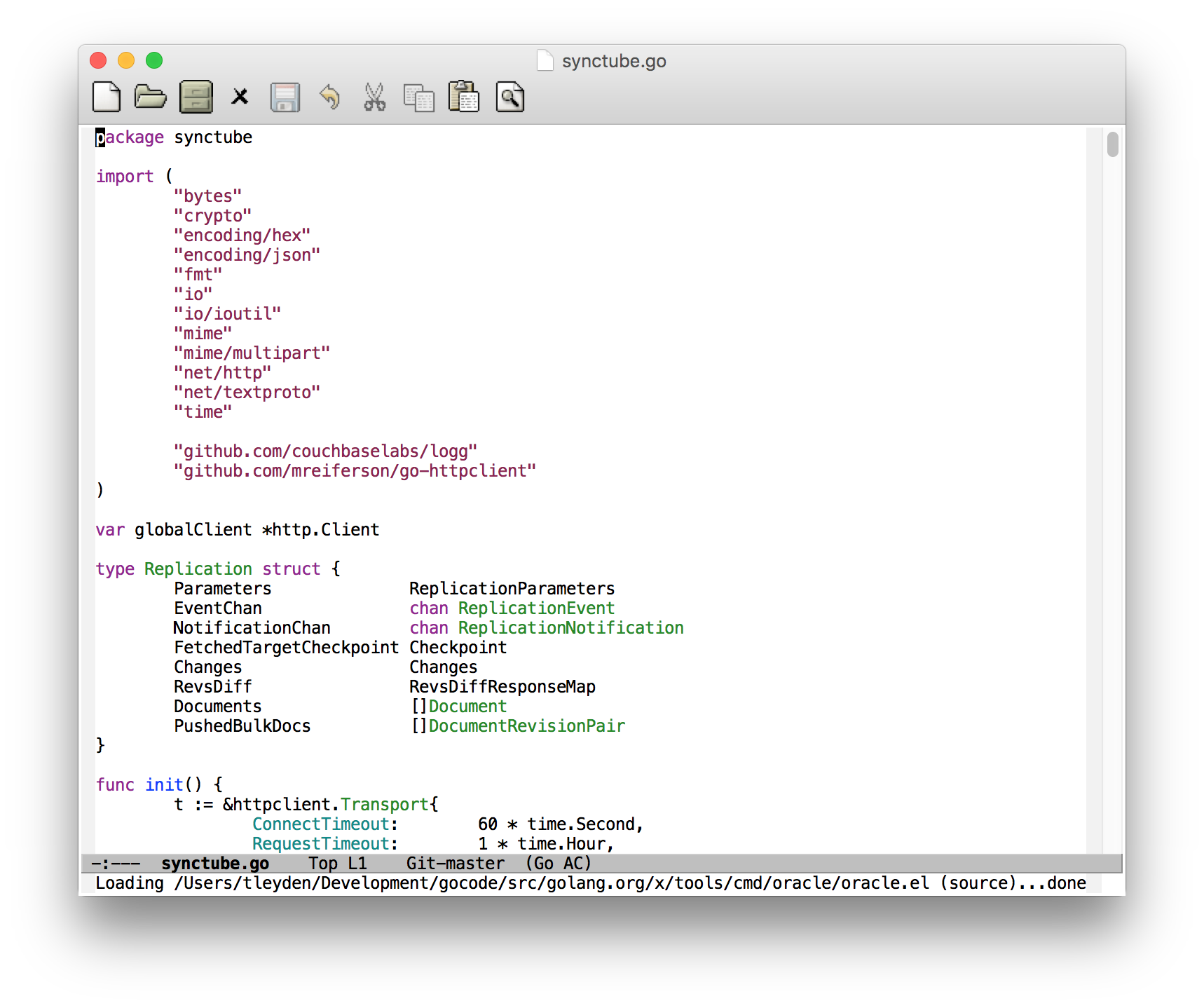
Task: Click the mreiferson/go-httpclient import path
Action: pyautogui.click(x=355, y=471)
